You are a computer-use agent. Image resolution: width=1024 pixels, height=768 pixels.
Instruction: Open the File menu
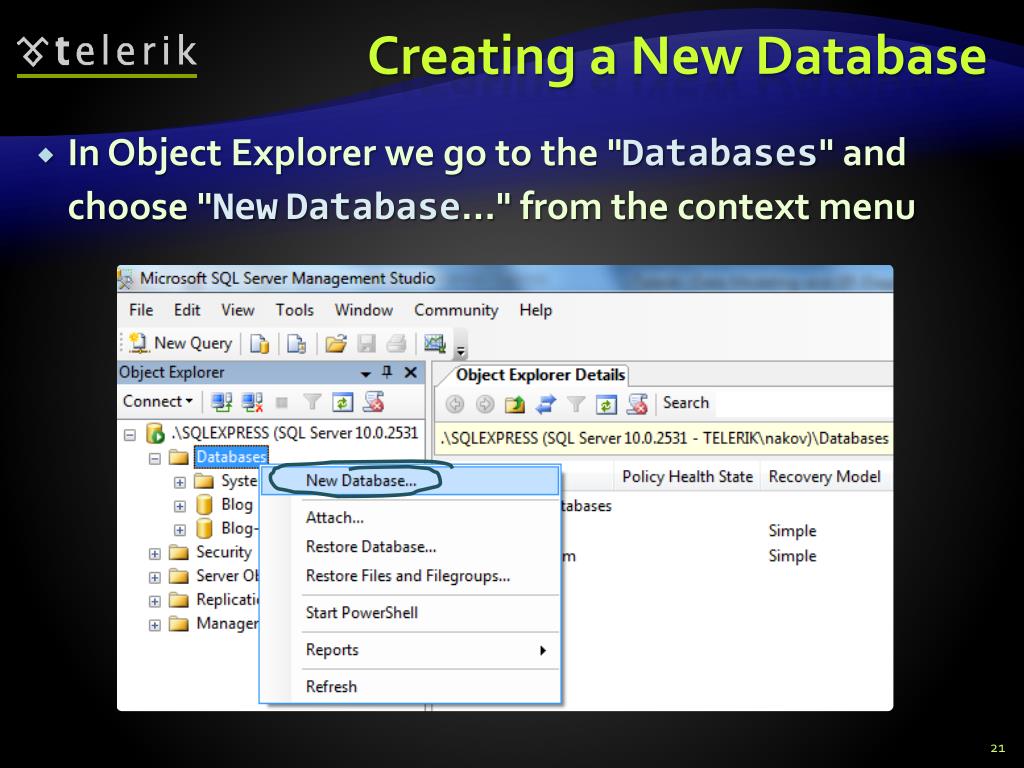(141, 310)
